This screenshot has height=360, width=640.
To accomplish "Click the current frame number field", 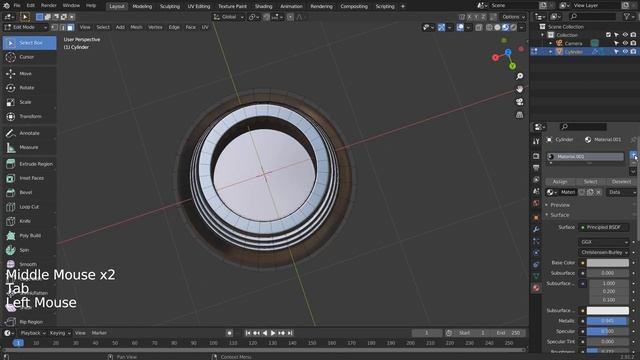I will pos(427,333).
